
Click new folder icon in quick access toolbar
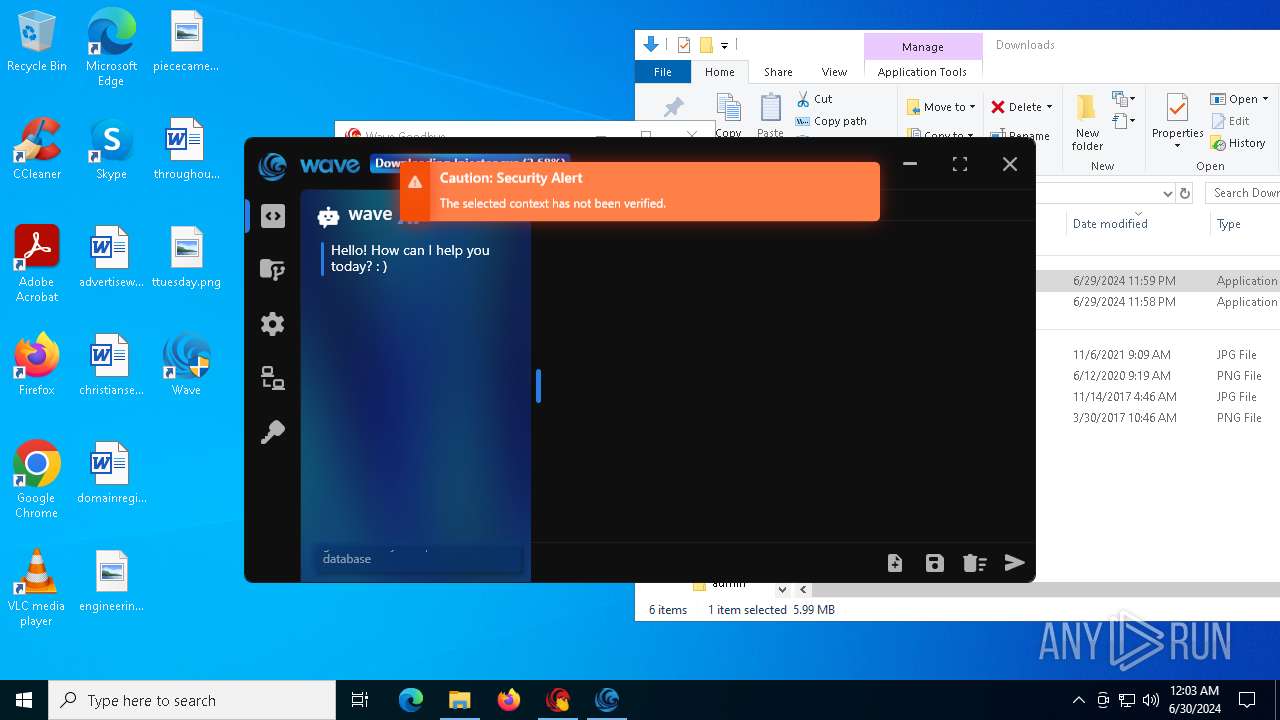click(x=706, y=45)
